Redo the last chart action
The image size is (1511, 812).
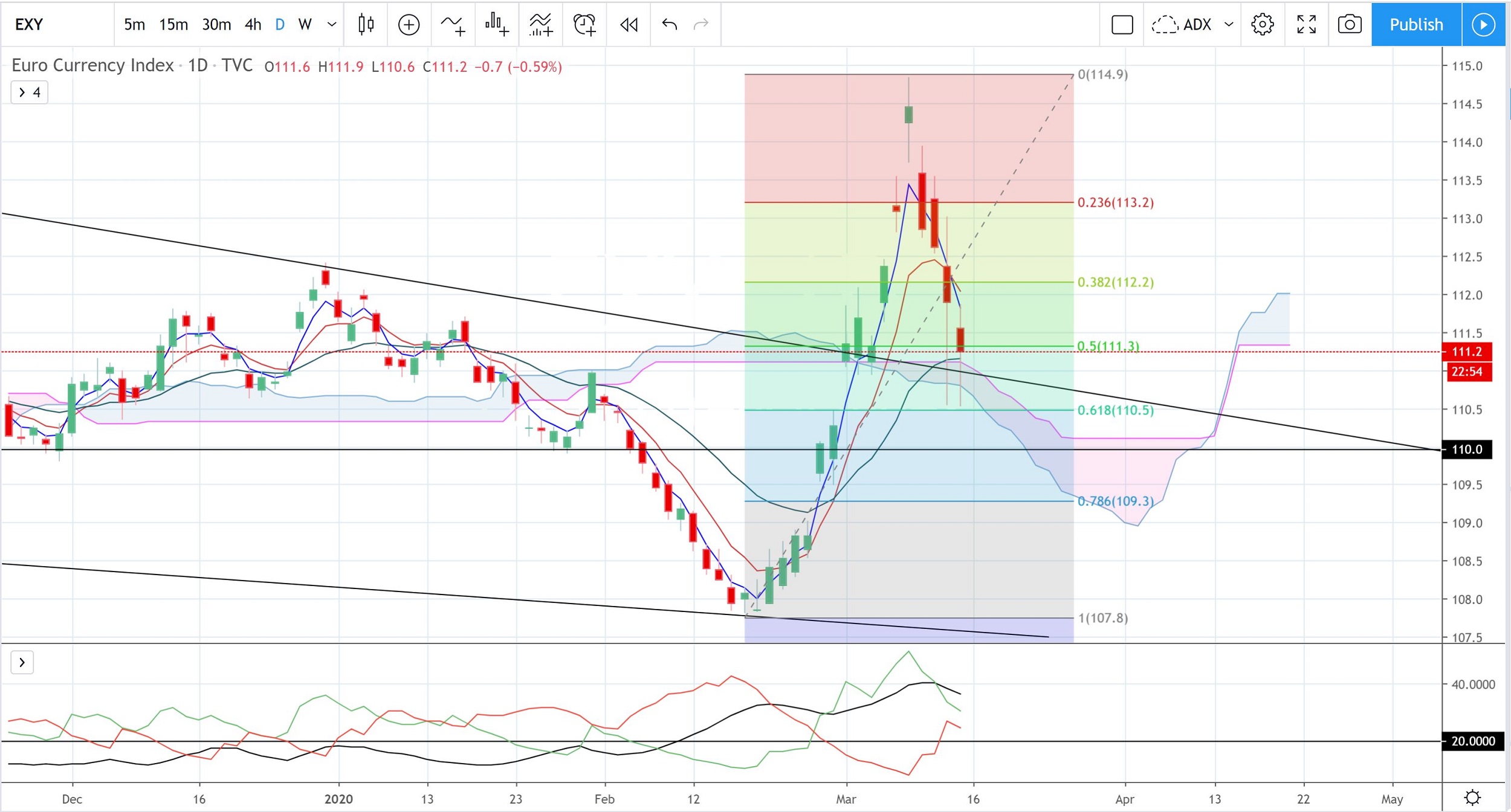tap(701, 24)
